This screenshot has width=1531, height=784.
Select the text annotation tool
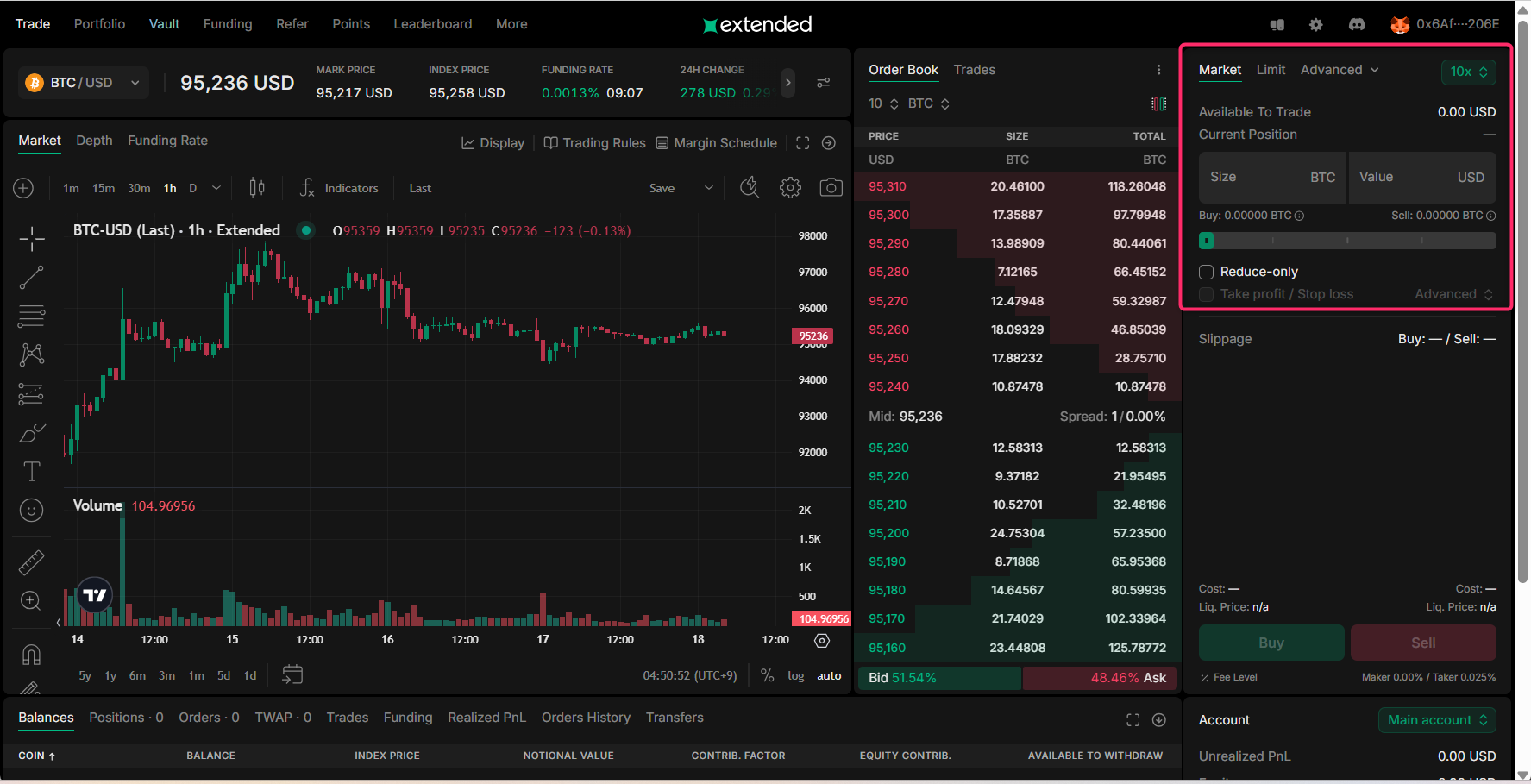(32, 471)
